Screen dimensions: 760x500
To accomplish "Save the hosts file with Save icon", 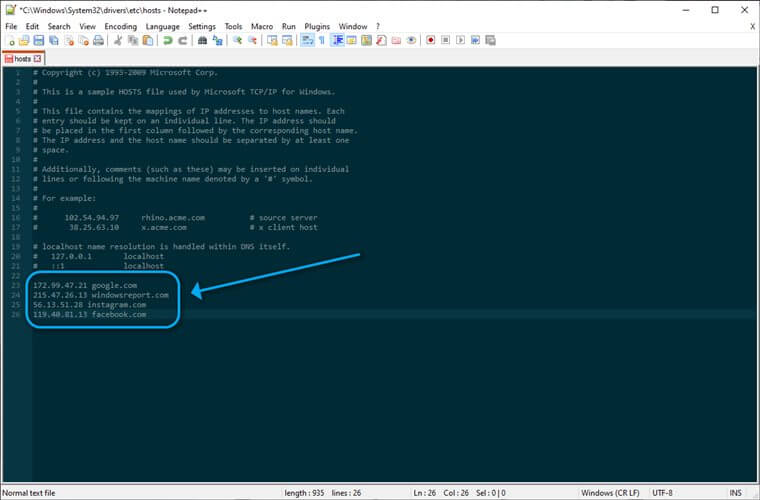I will point(39,41).
